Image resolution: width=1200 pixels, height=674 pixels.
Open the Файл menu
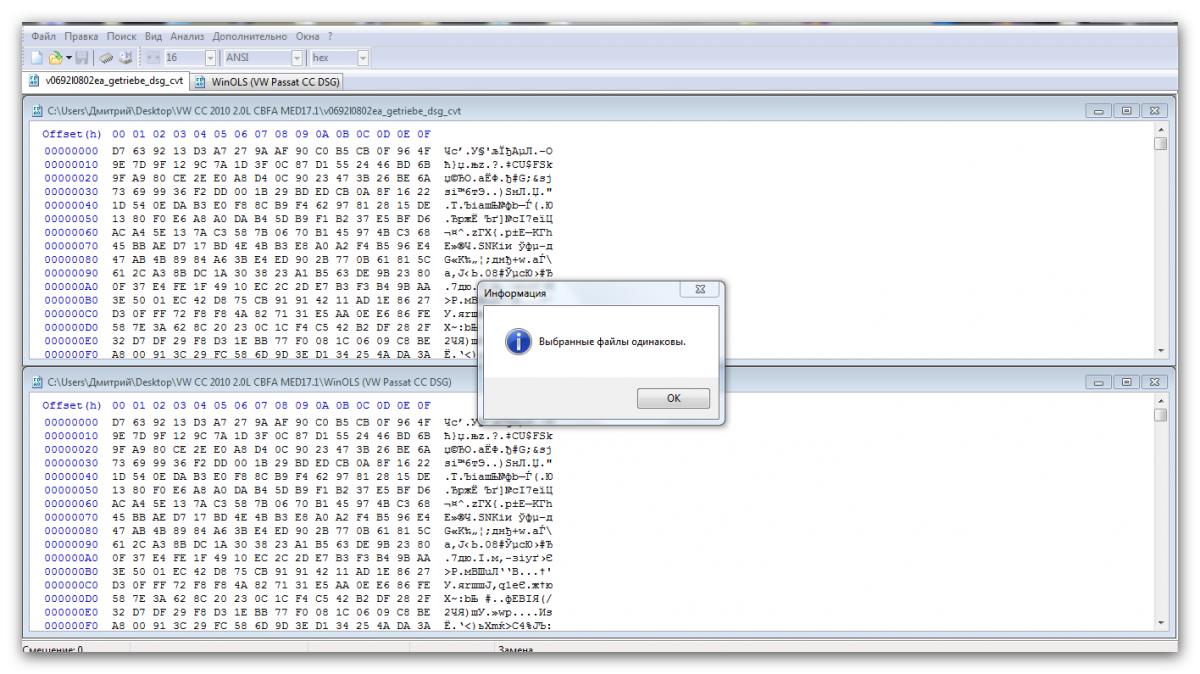(x=43, y=36)
